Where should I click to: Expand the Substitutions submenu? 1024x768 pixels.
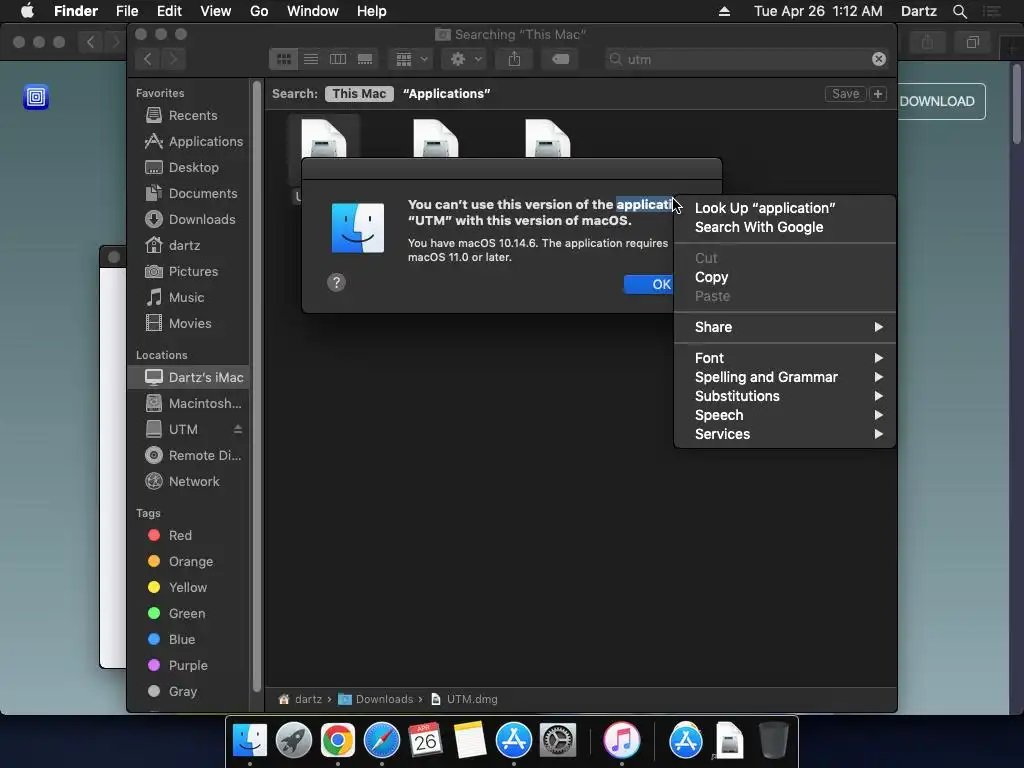[x=784, y=396]
